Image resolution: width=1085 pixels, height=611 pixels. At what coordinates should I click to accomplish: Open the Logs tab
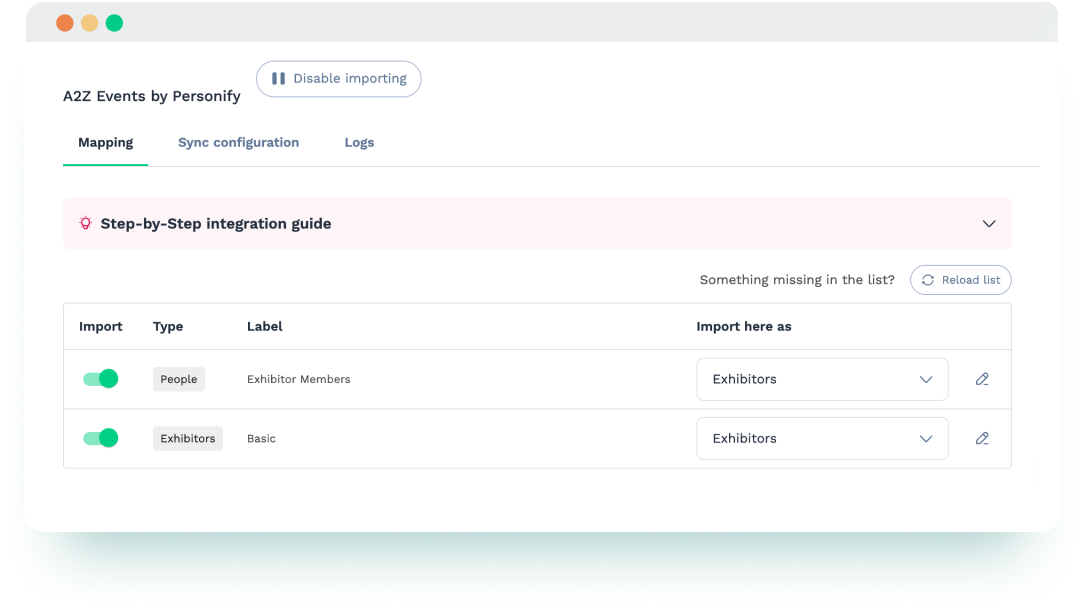(x=359, y=142)
